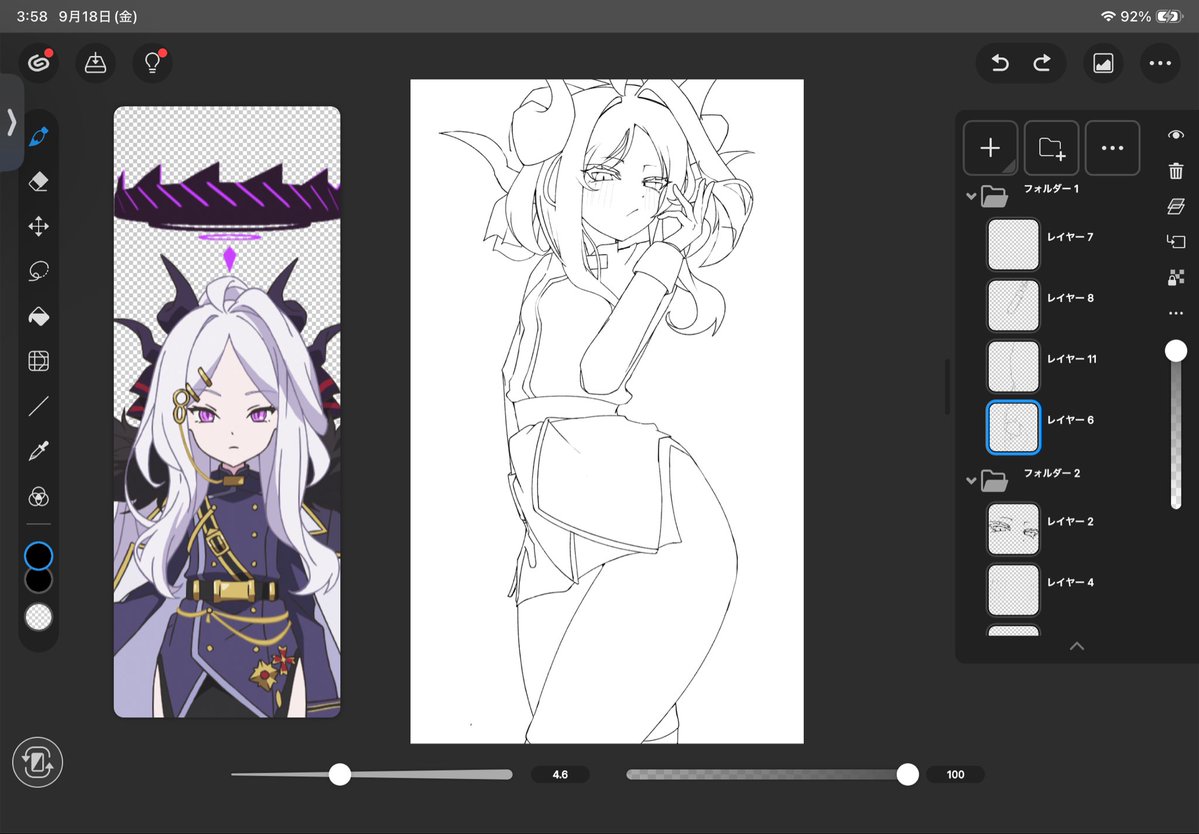
Task: Tap the battery indicator in status bar
Action: (x=1169, y=16)
